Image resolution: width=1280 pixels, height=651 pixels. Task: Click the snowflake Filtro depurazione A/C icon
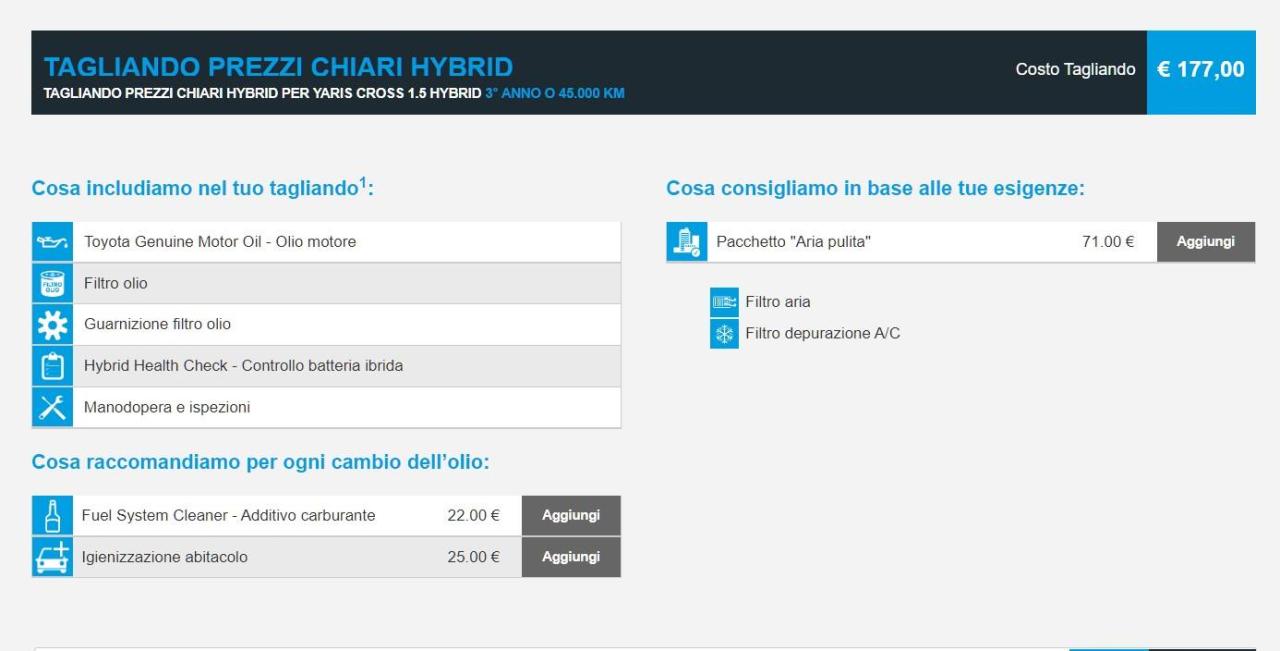[723, 334]
